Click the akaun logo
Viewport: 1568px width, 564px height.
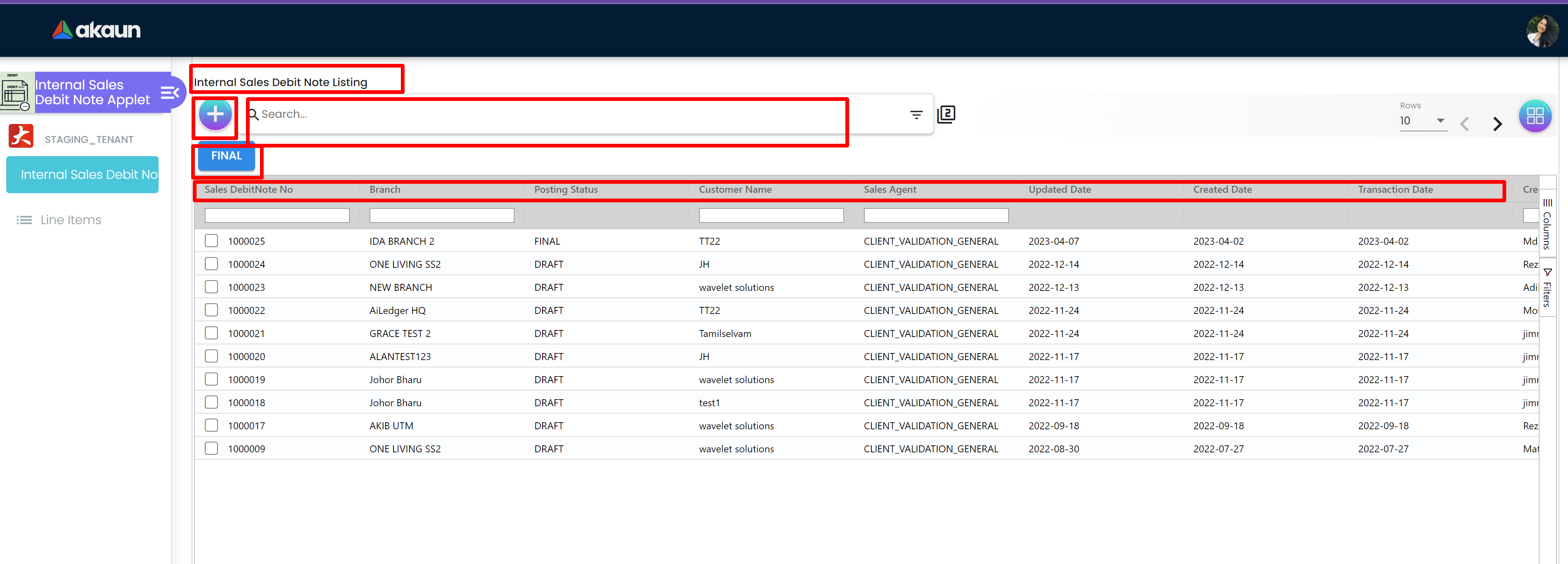pyautogui.click(x=96, y=30)
